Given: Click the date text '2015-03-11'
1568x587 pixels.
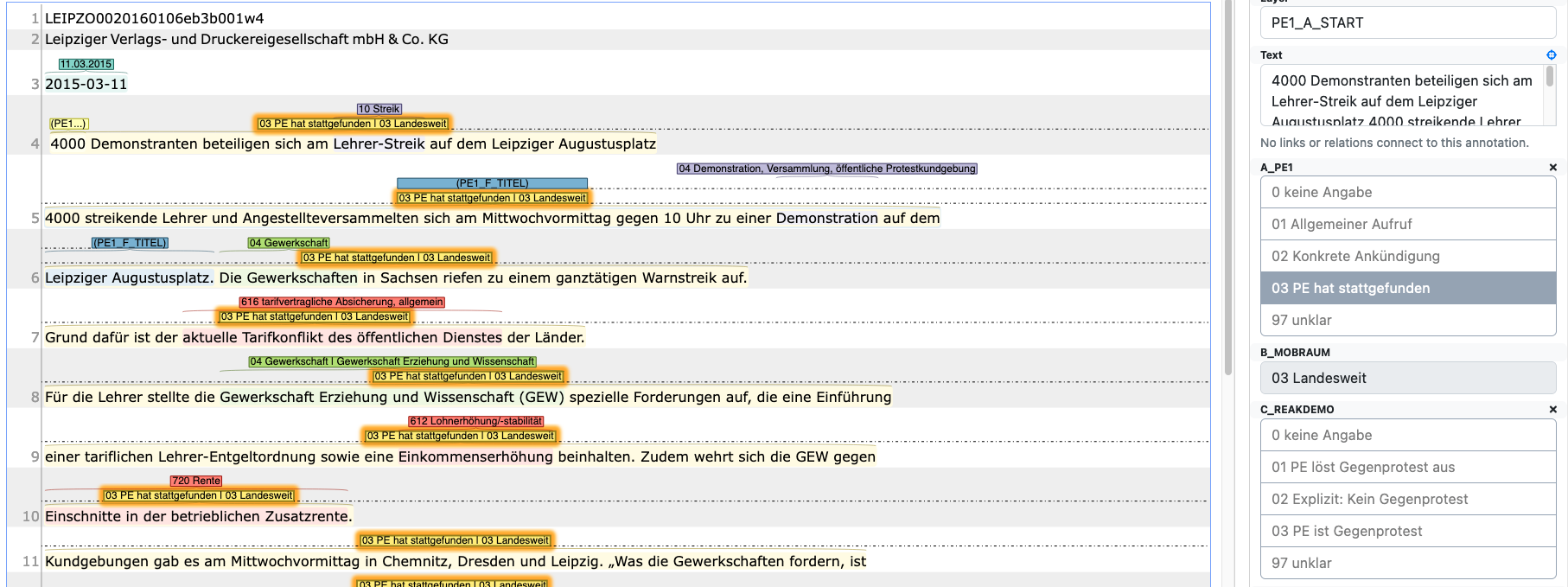Looking at the screenshot, I should (x=86, y=84).
